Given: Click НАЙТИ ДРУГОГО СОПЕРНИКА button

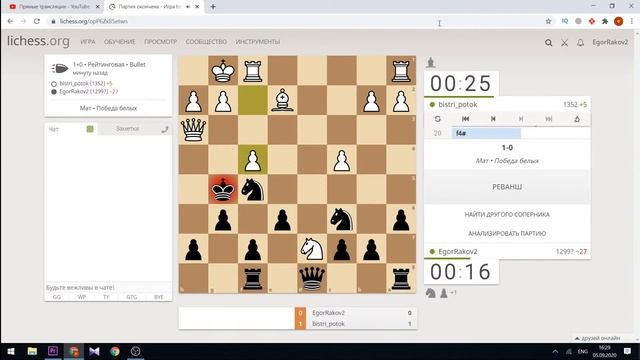Looking at the screenshot, I should click(x=507, y=214).
